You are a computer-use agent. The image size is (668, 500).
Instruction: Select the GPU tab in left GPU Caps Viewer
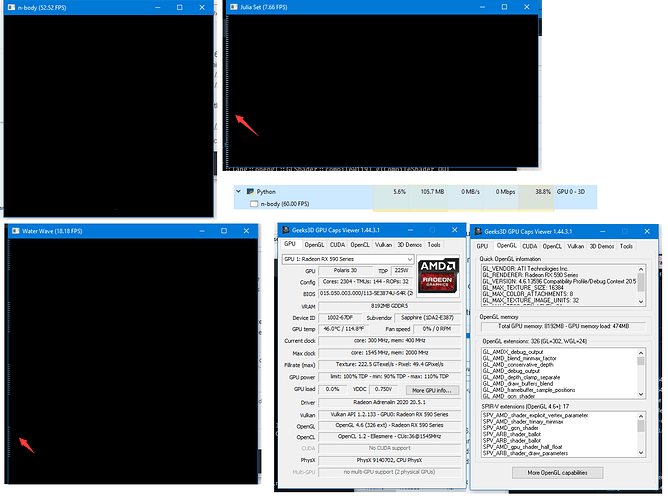click(x=290, y=244)
